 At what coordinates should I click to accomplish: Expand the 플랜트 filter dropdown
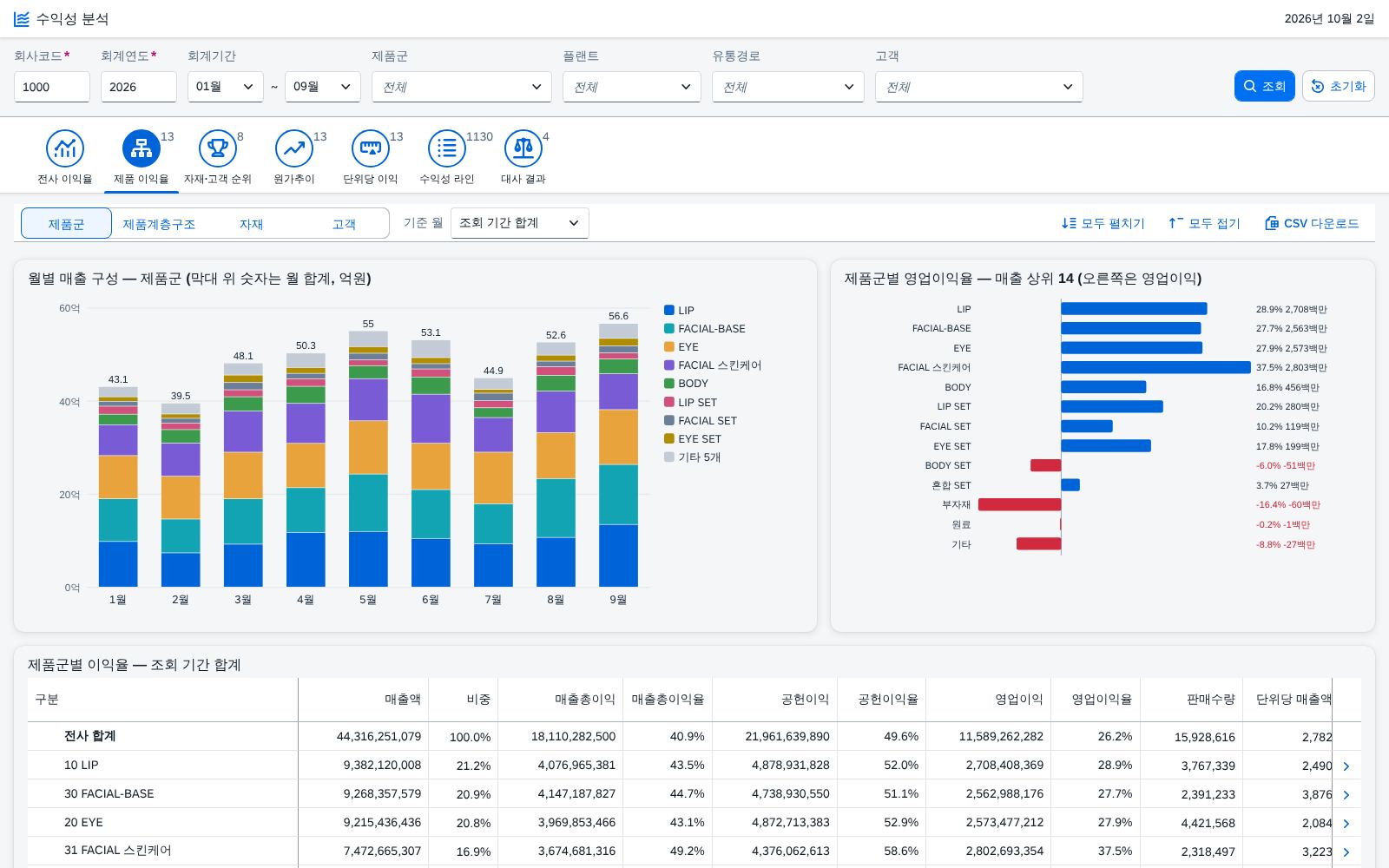(x=632, y=87)
